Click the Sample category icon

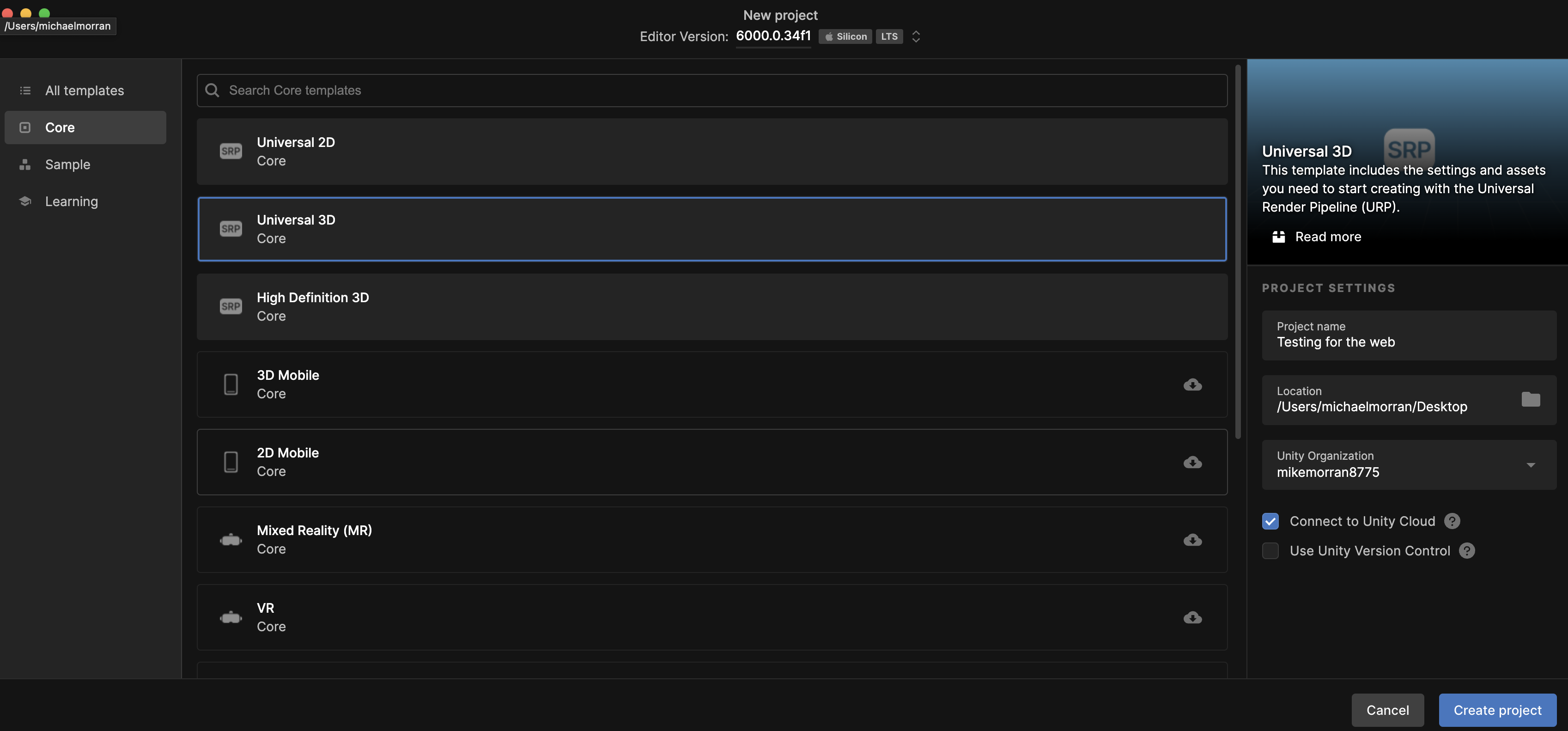click(25, 164)
